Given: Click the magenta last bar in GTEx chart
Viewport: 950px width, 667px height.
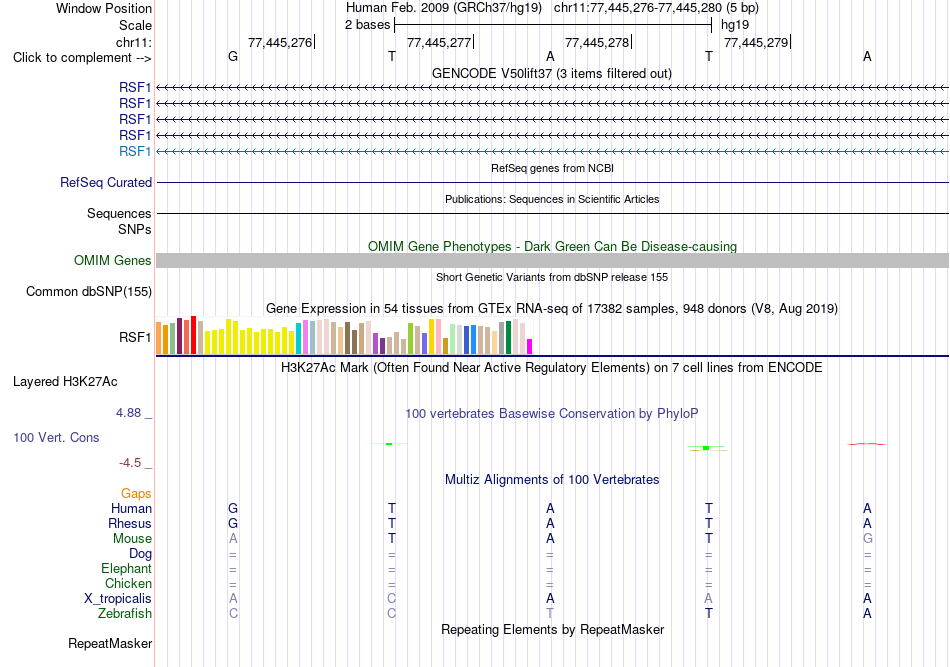Looking at the screenshot, I should coord(529,347).
